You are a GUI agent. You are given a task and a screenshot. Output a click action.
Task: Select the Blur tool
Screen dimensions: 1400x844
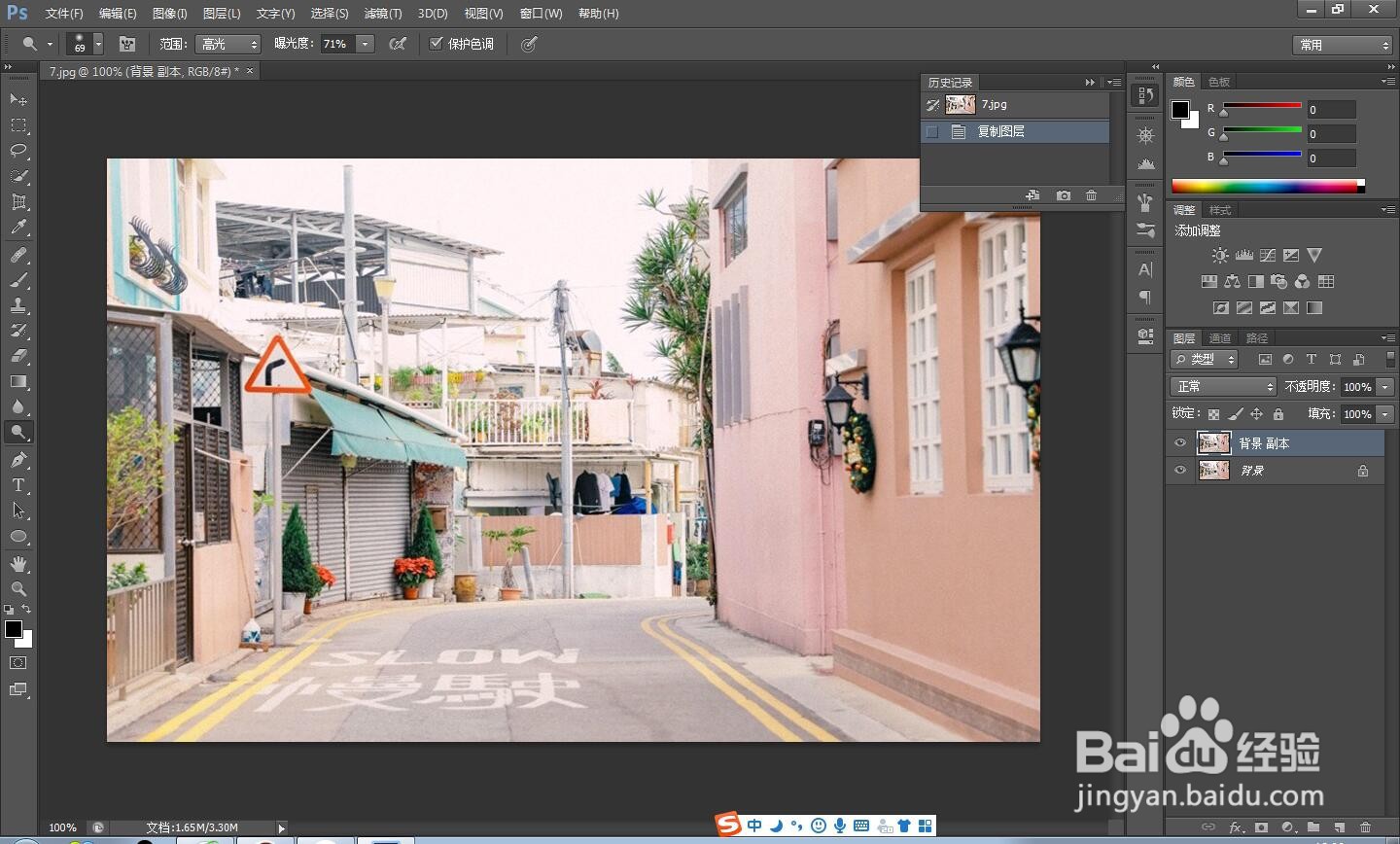coord(17,406)
